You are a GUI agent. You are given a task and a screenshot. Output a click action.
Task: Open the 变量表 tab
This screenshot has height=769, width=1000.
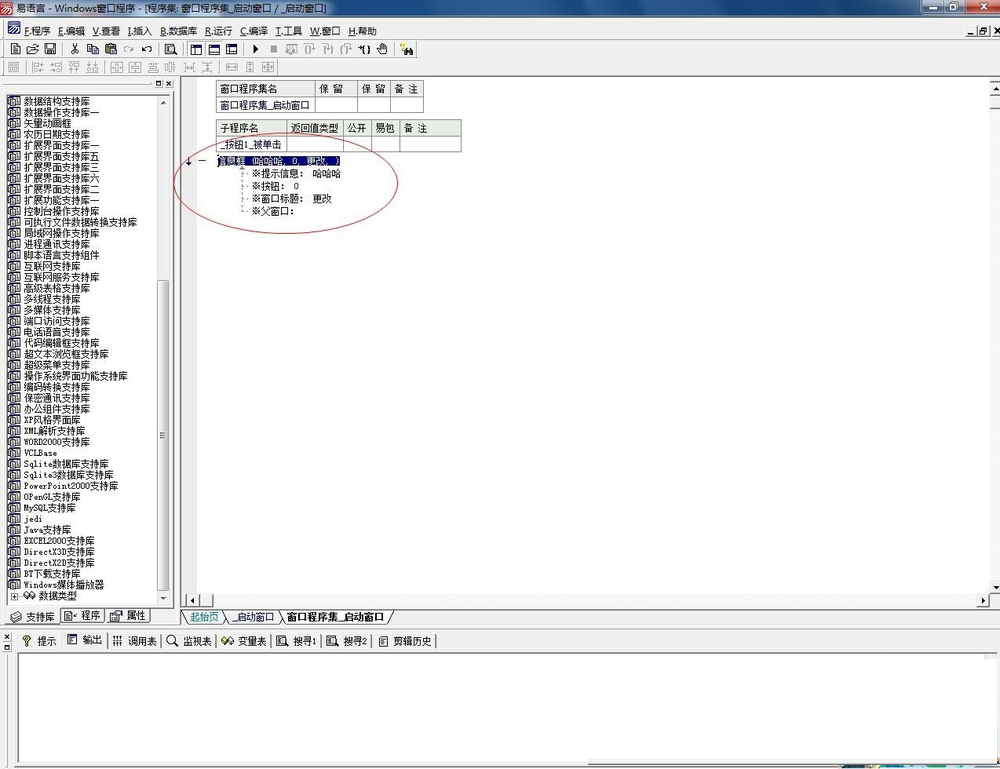pyautogui.click(x=244, y=641)
